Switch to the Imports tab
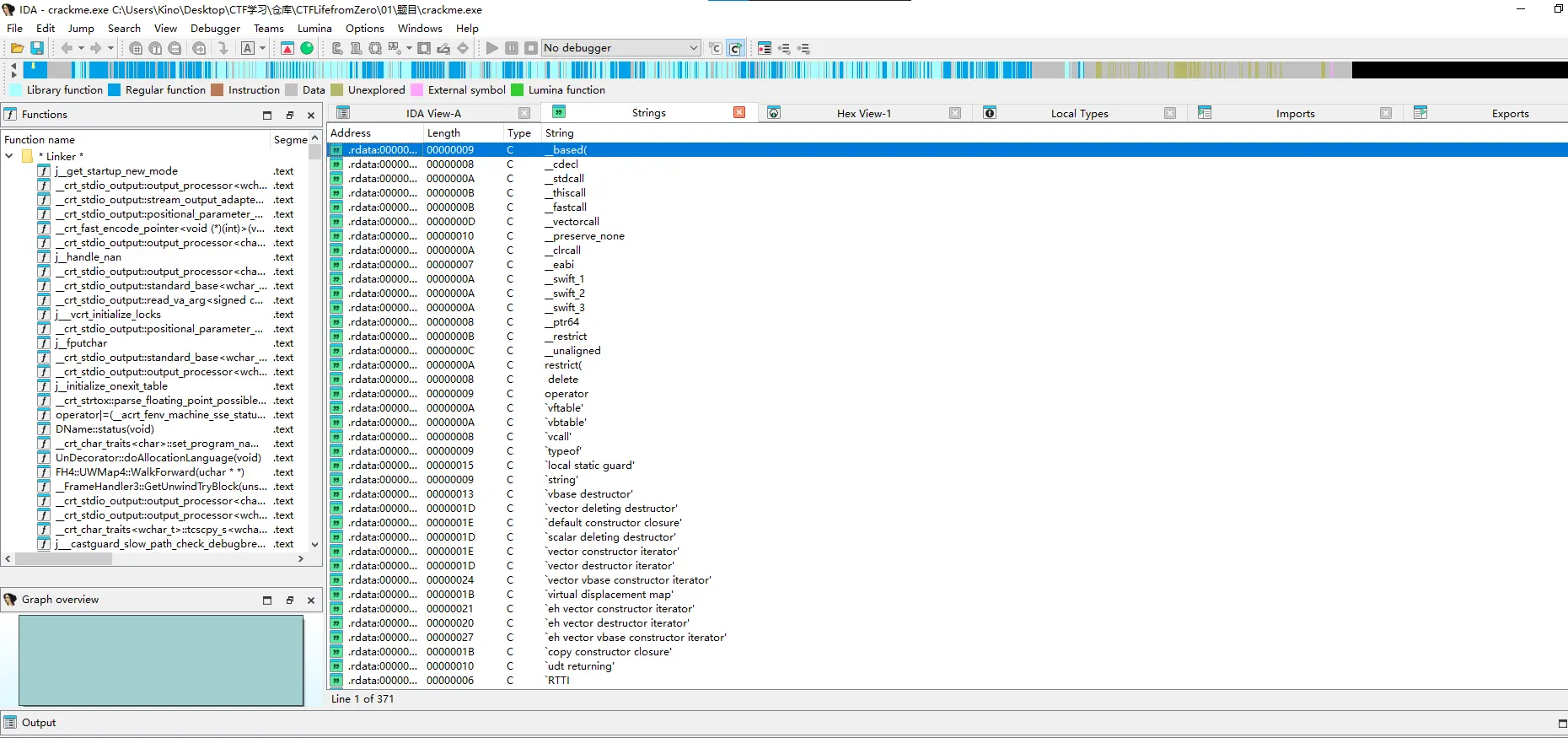 1295,113
